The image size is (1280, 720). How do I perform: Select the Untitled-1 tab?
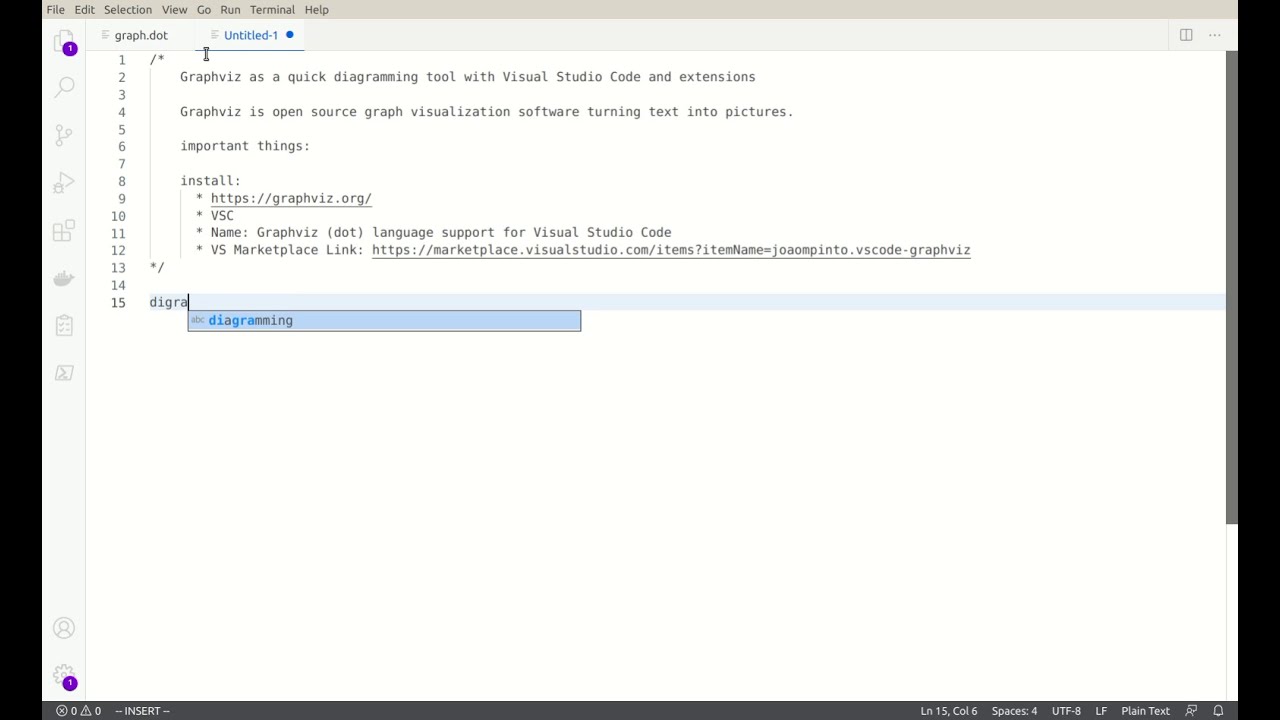point(250,35)
